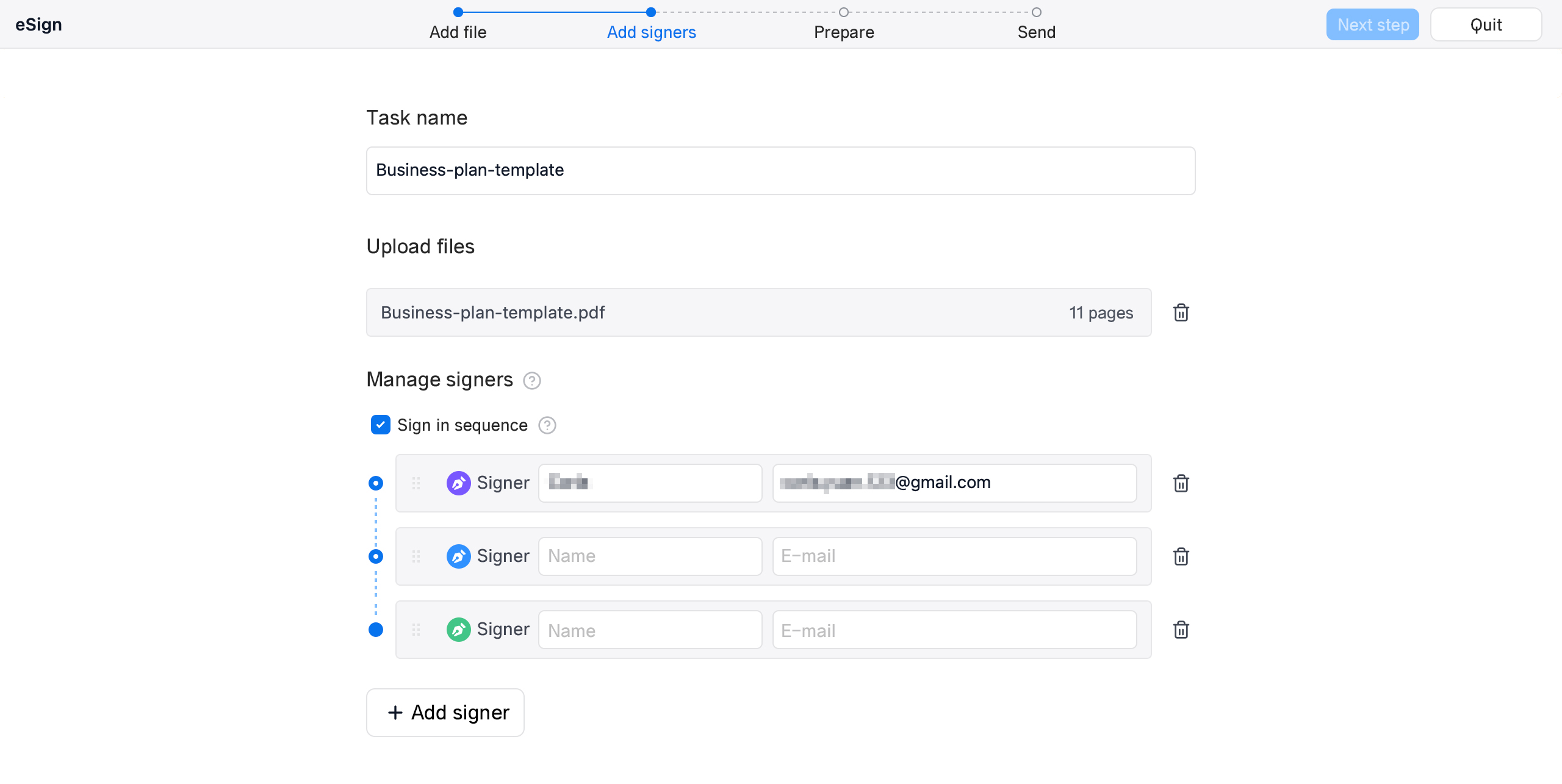Click the Task name input field
This screenshot has height=784, width=1562.
click(780, 171)
